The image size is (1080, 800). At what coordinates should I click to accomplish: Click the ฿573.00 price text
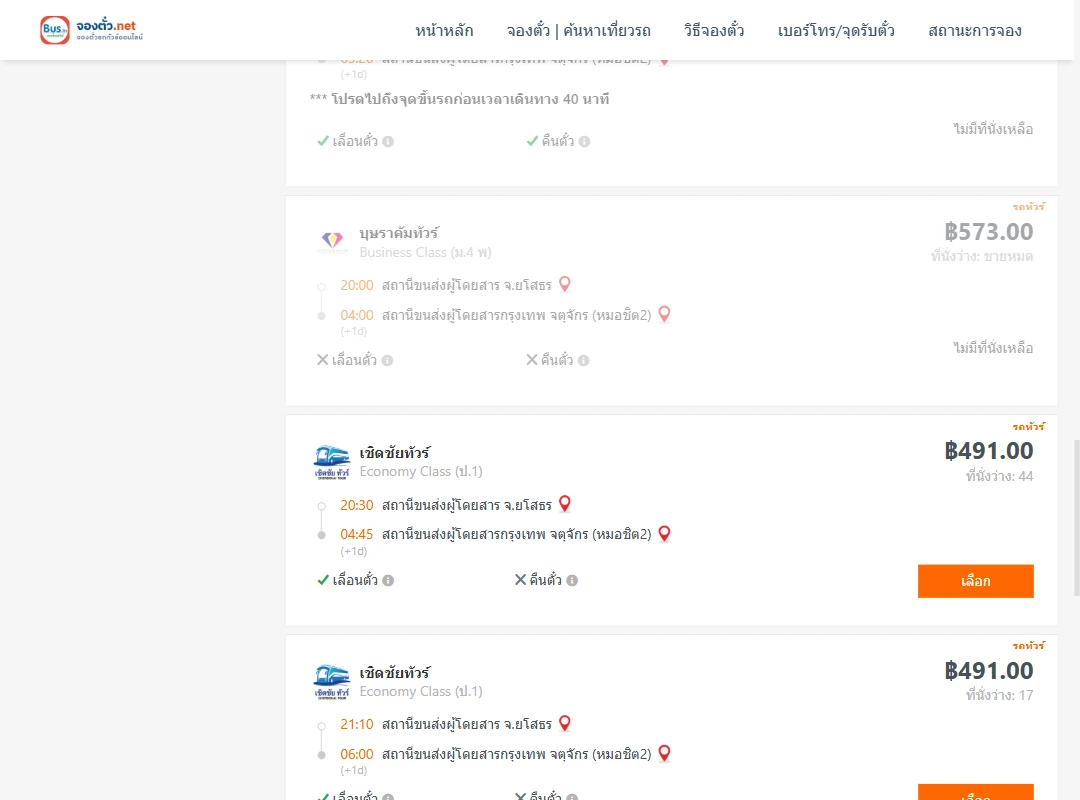tap(988, 232)
